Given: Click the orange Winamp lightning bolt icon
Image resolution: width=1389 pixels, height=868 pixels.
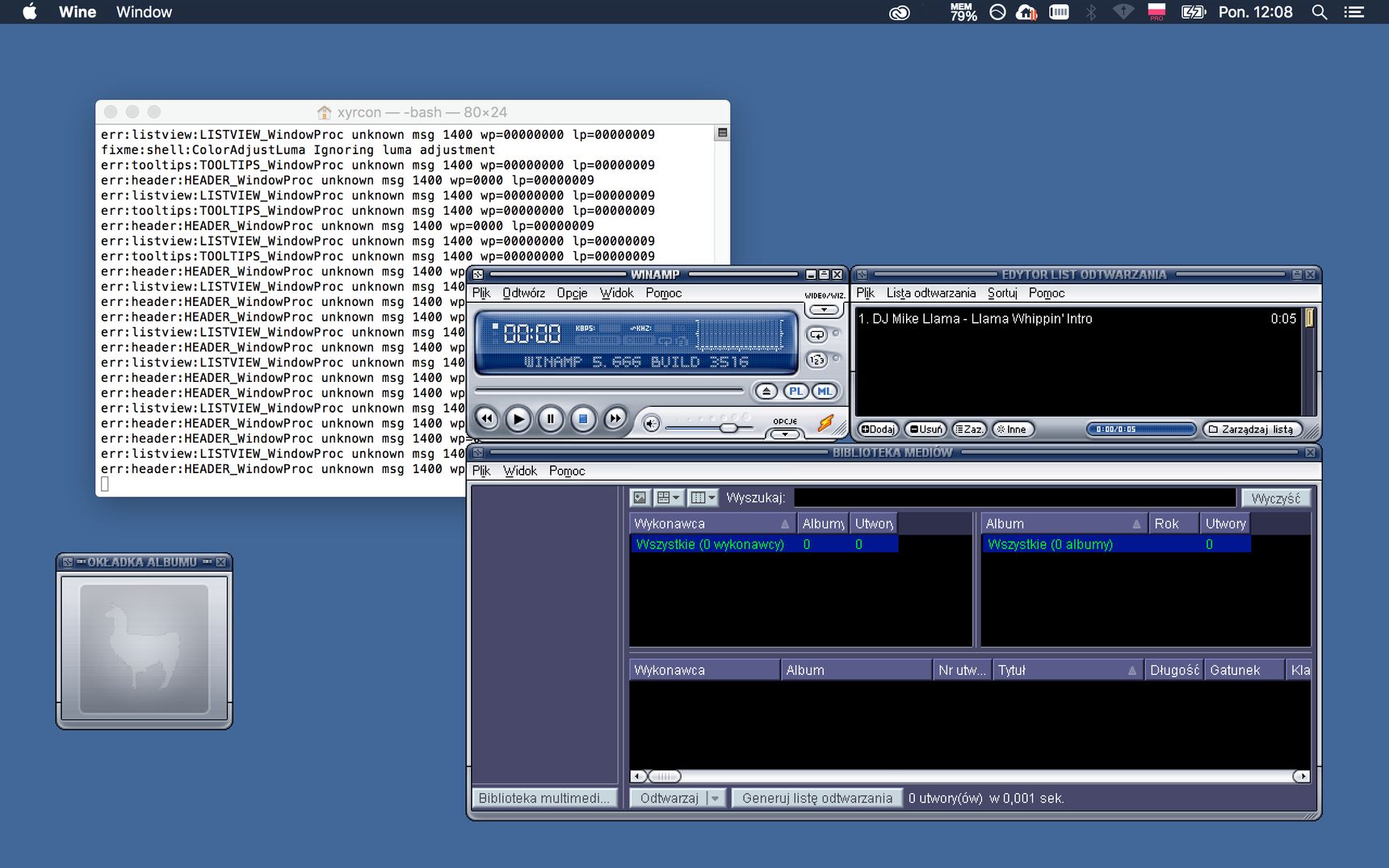Looking at the screenshot, I should tap(825, 422).
